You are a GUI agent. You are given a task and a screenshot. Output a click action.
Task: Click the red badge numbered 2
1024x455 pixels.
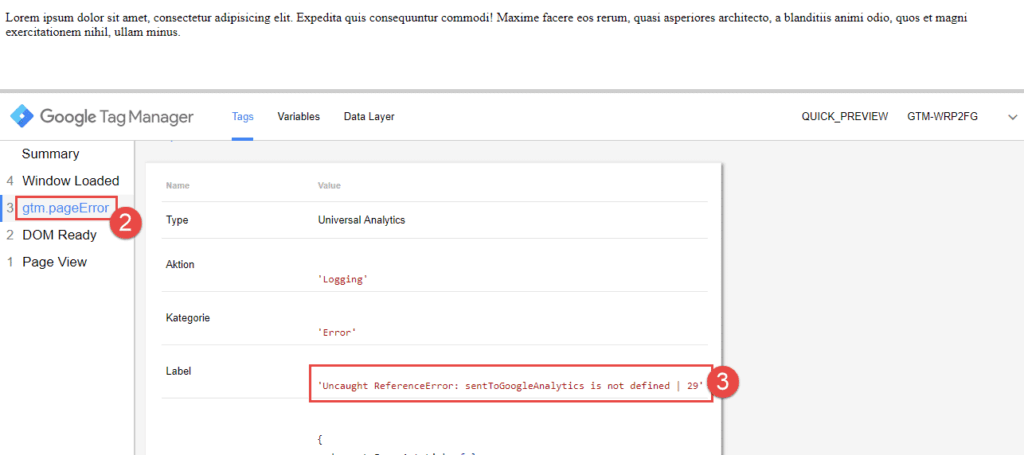122,223
